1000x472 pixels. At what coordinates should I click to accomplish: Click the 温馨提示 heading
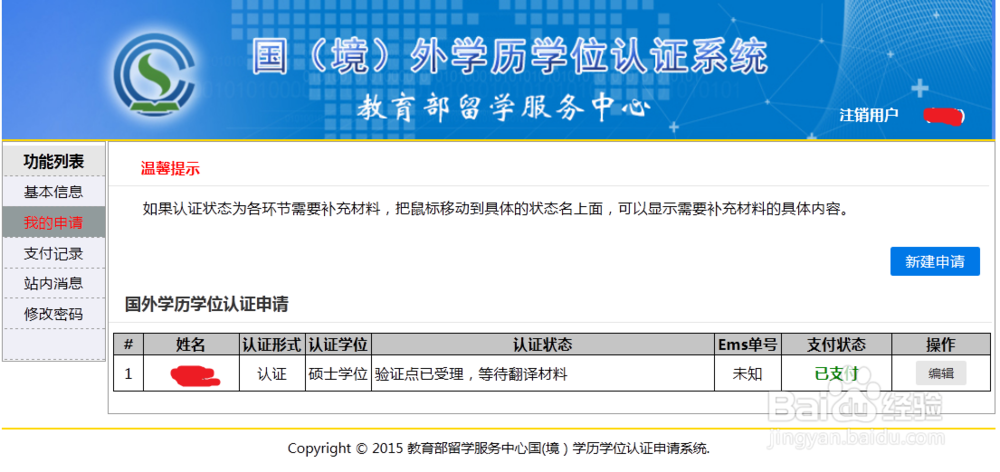(x=170, y=169)
